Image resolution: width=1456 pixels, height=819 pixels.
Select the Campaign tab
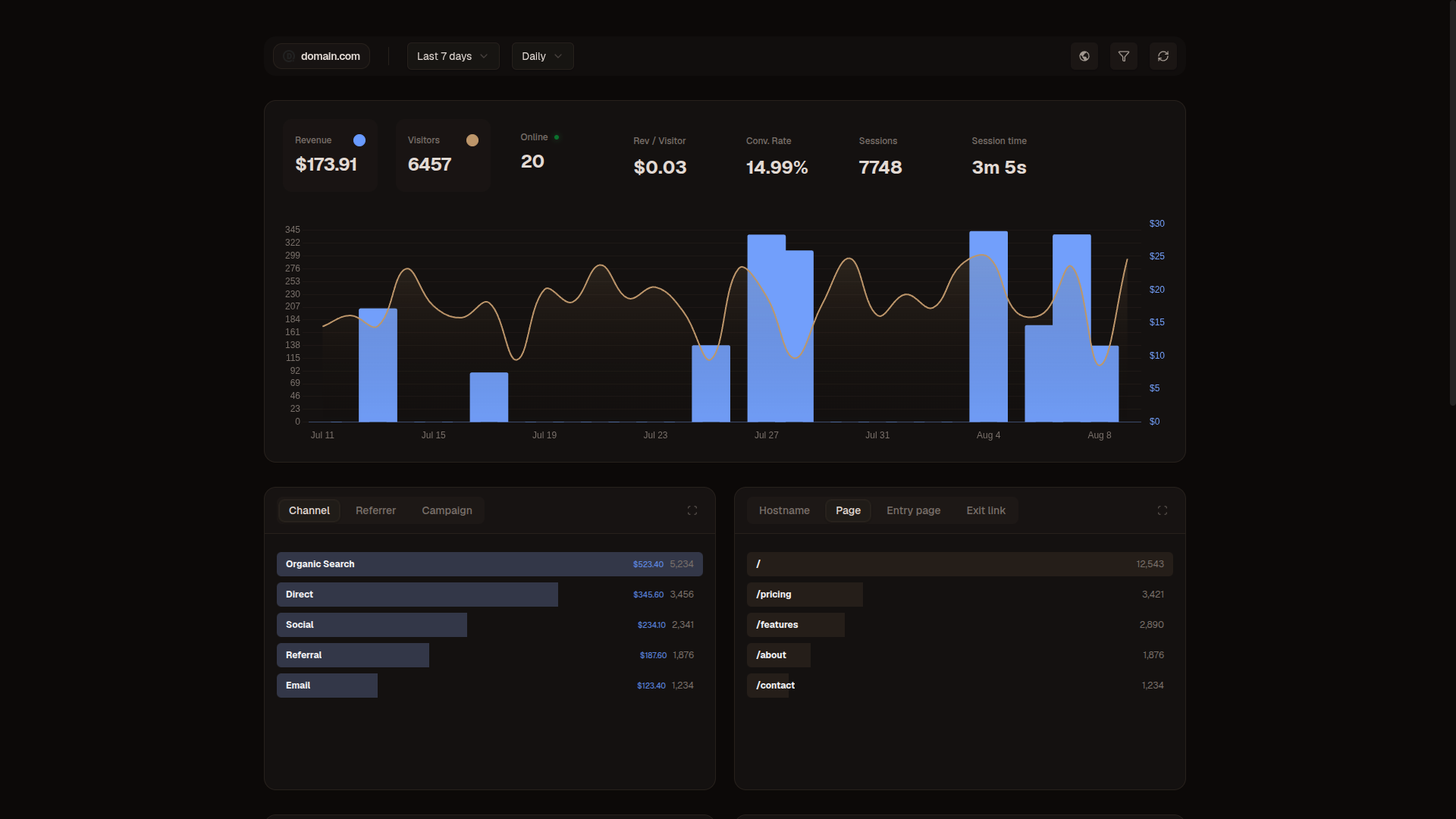[447, 510]
